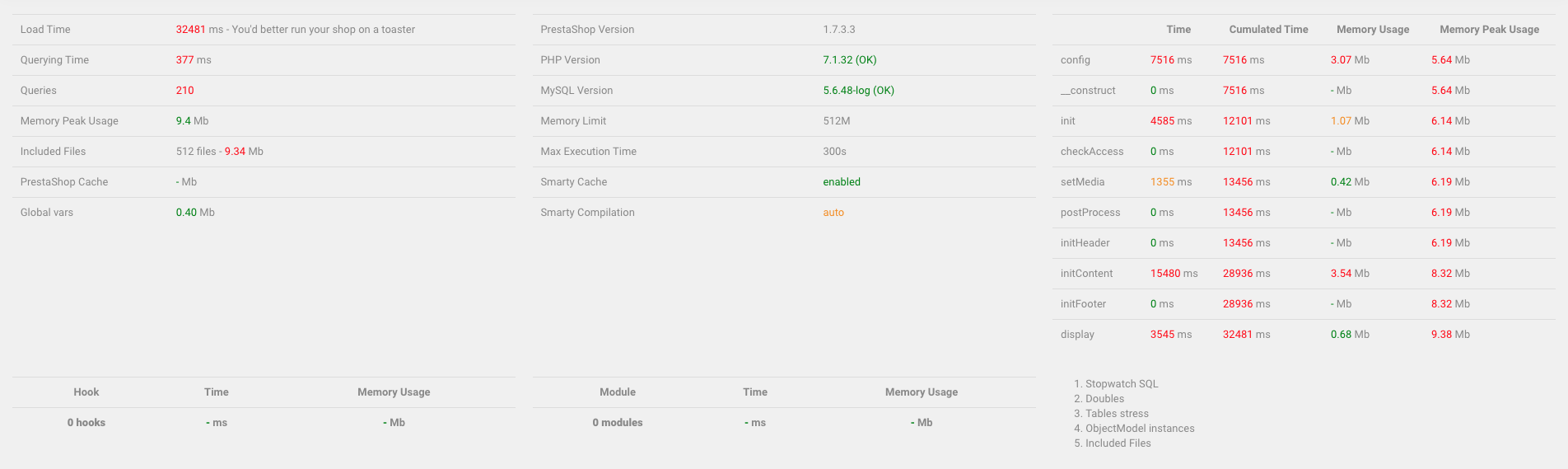The image size is (1568, 469).
Task: Jump to the Doubles section
Action: 1104,399
